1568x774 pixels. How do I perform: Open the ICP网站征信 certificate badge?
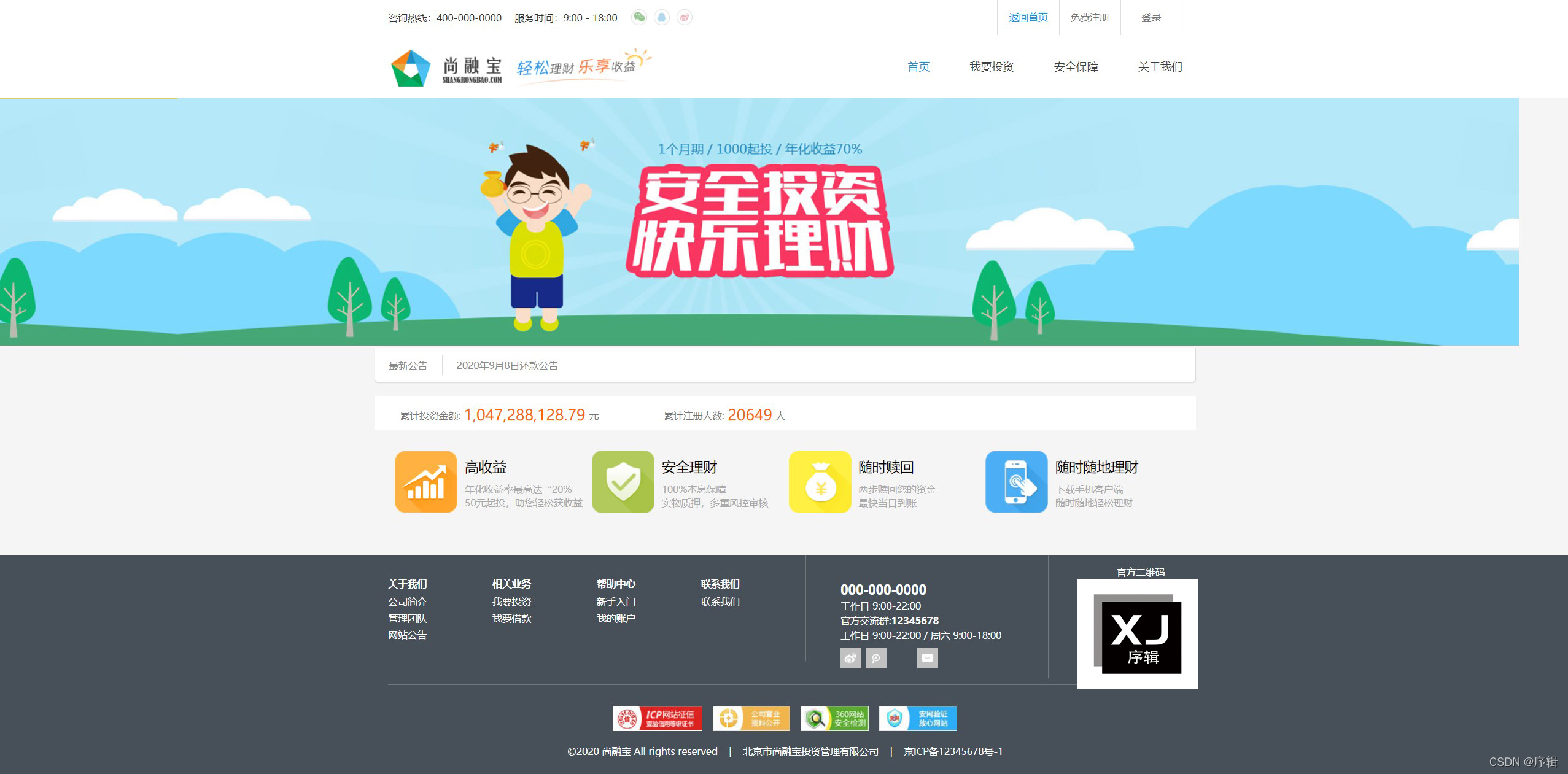[657, 718]
